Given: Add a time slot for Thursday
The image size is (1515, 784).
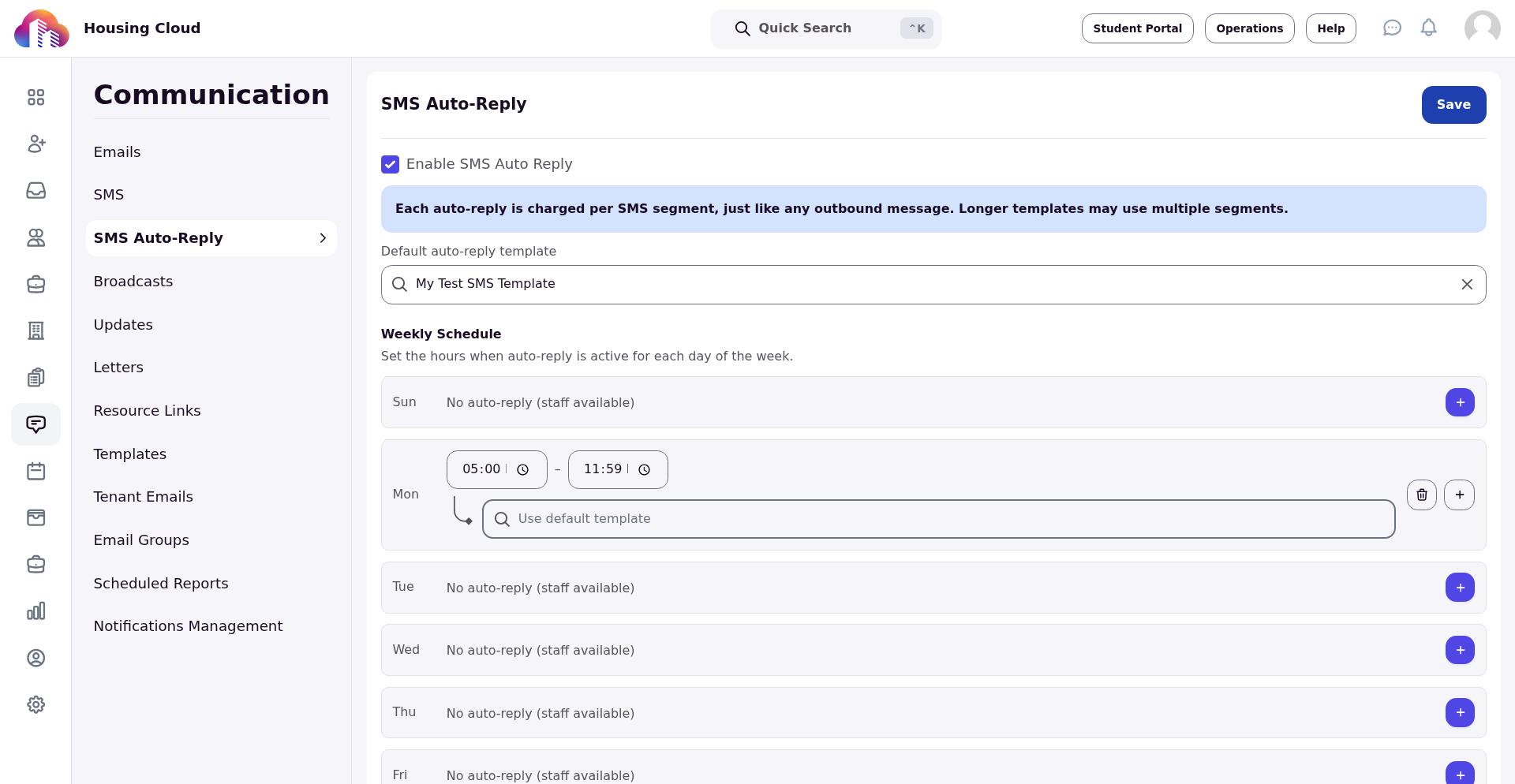Looking at the screenshot, I should pyautogui.click(x=1460, y=712).
